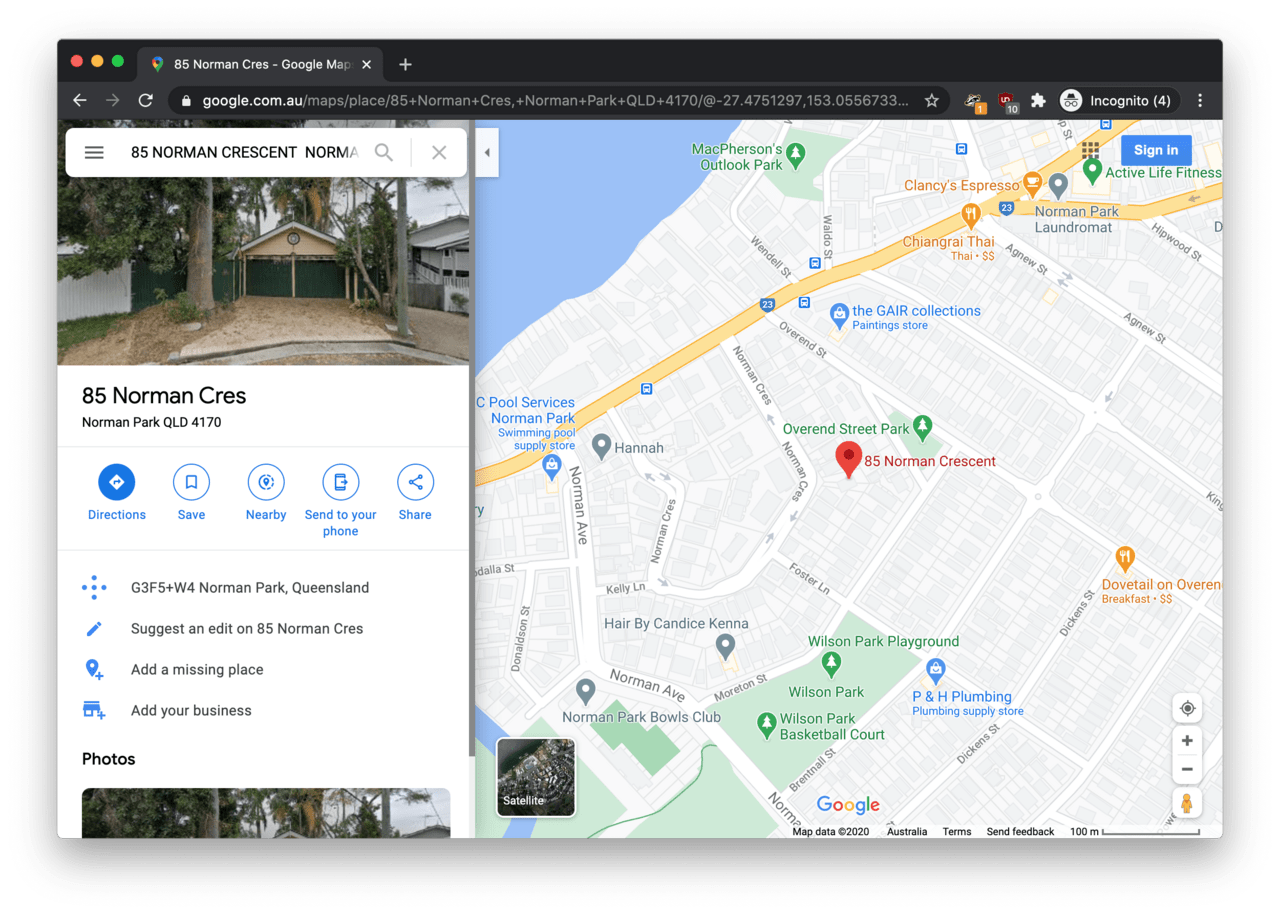Click the photo under Photos heading
The width and height of the screenshot is (1280, 914).
click(266, 813)
